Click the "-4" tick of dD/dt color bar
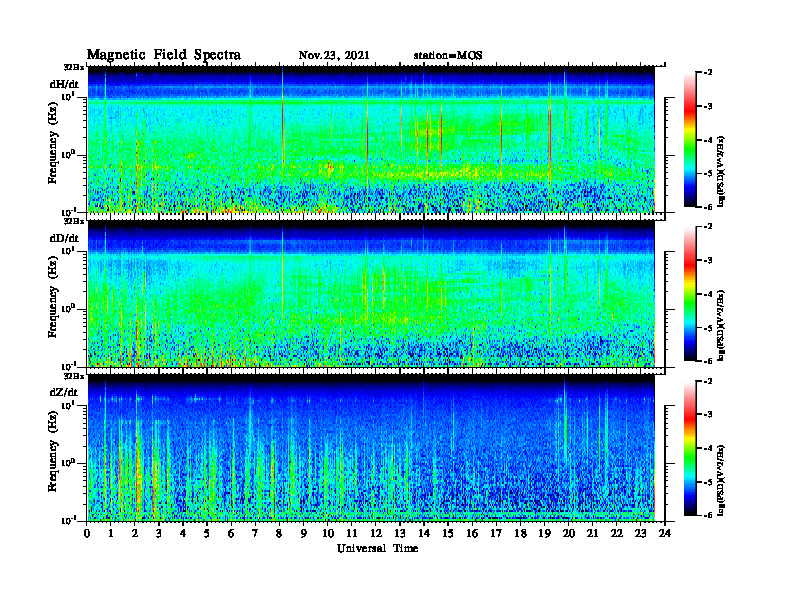Viewport: 792px width, 612px height. [x=708, y=294]
